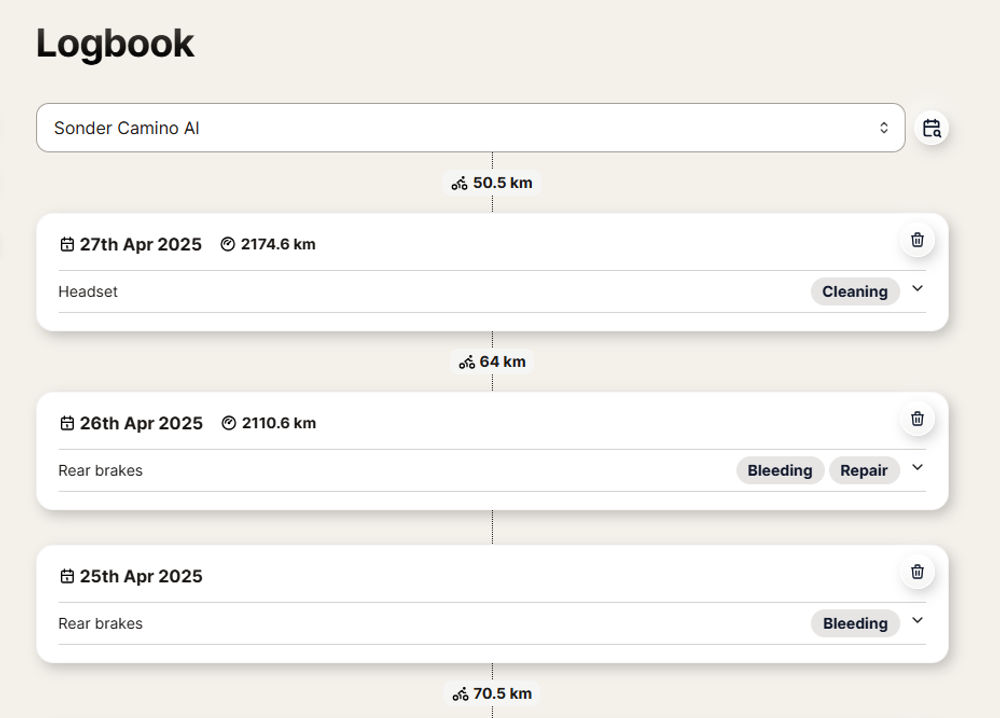Click Bleeding tag on 25th Apr entry
The height and width of the screenshot is (718, 1000).
pos(855,623)
